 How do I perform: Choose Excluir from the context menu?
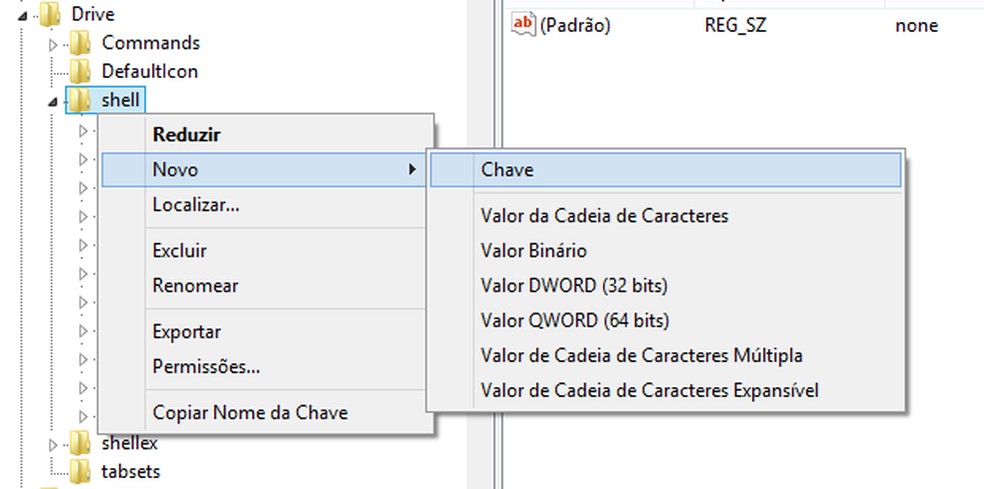[179, 251]
